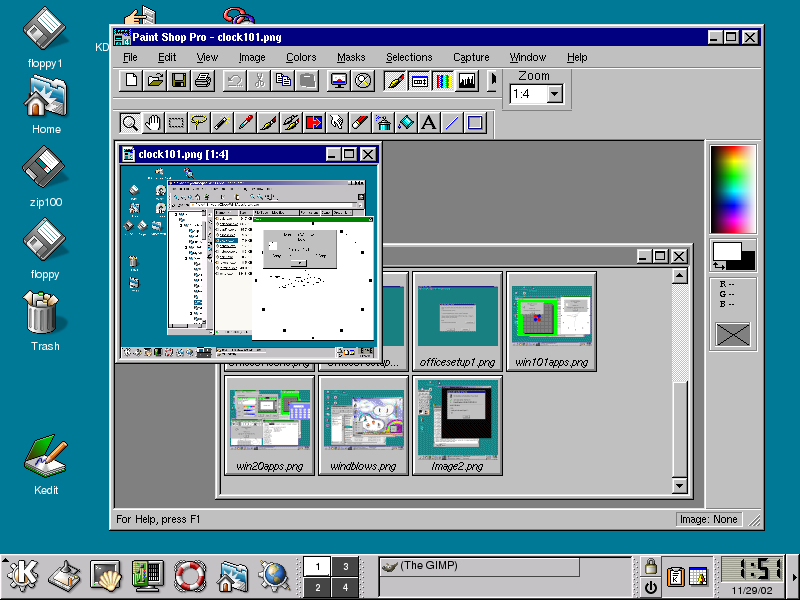Select the Airbrush spray can tool
Viewport: 800px width, 600px height.
(383, 123)
